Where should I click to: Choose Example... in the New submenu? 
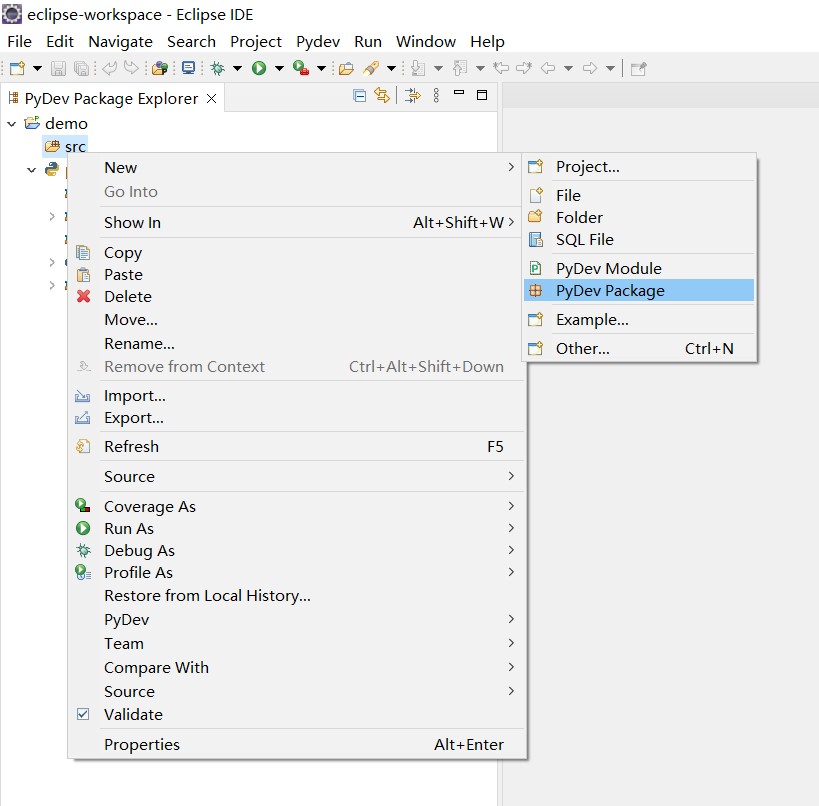click(x=639, y=320)
